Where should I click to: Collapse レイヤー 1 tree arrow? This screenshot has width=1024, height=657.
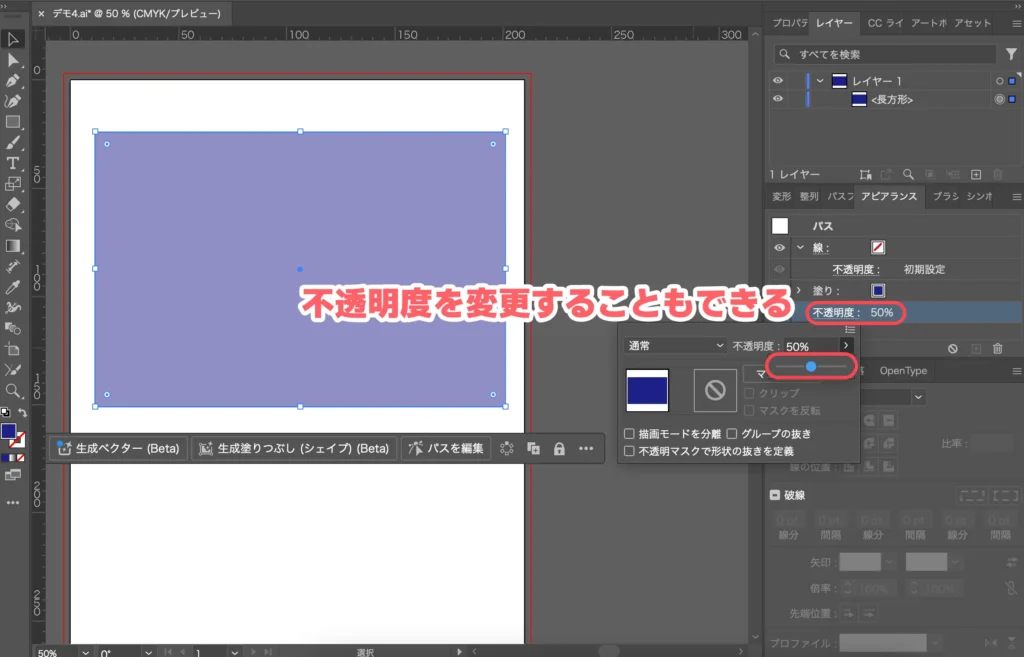(820, 81)
